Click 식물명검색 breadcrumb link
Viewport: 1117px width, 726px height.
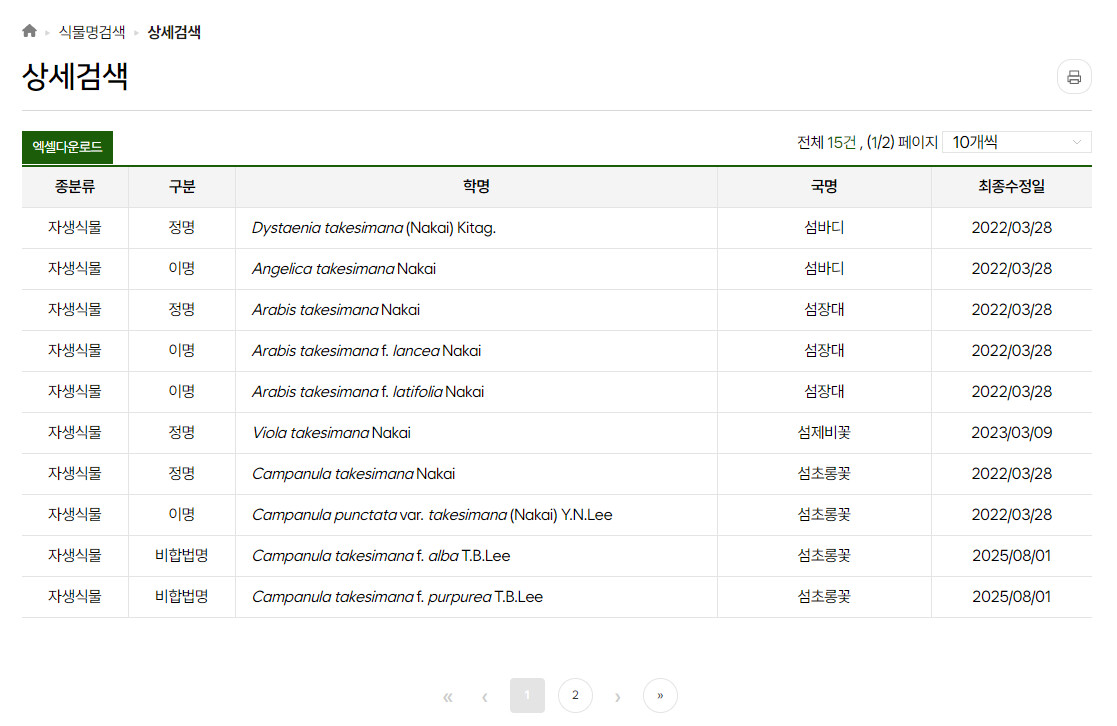click(x=91, y=32)
